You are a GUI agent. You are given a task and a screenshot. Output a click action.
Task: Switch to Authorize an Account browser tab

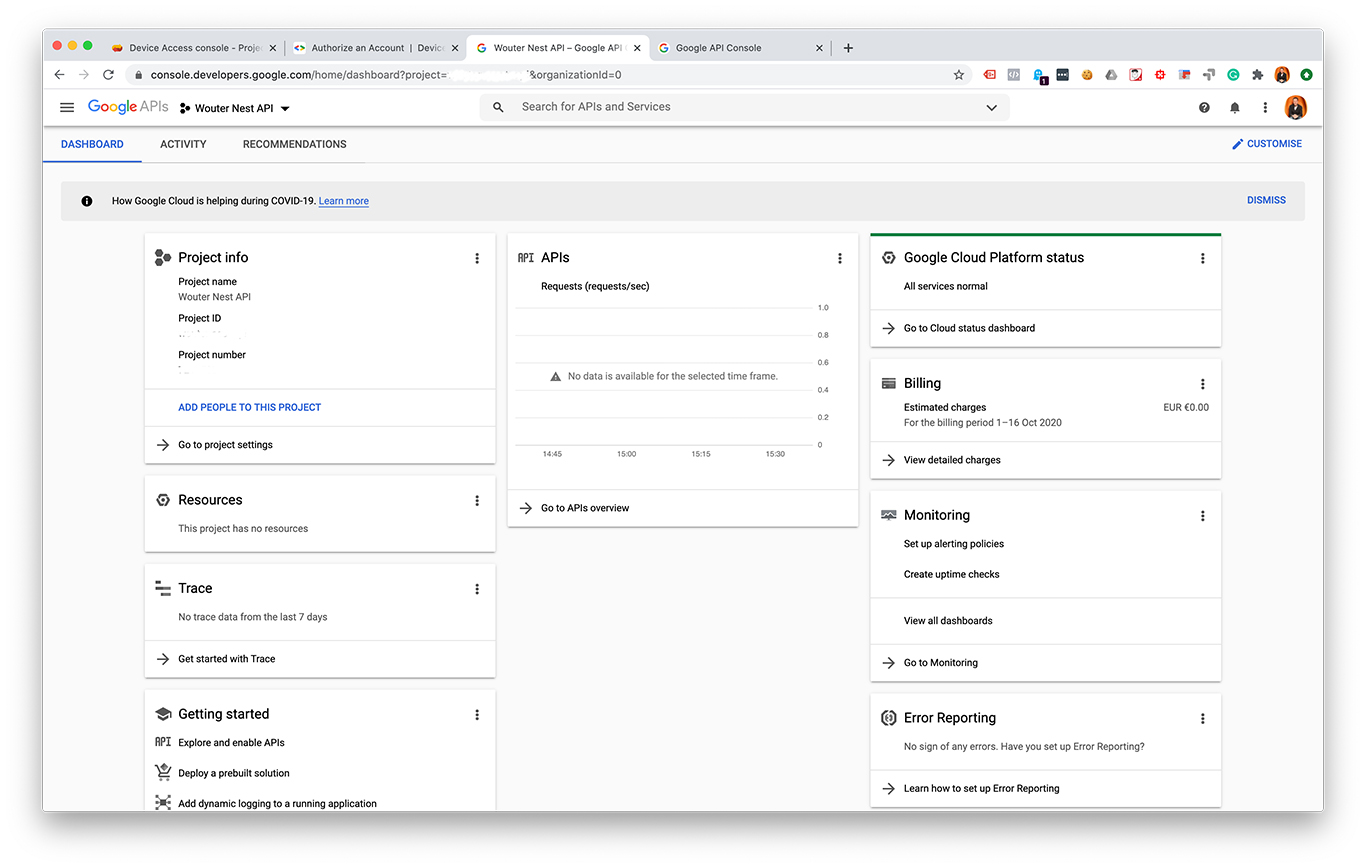tap(377, 48)
